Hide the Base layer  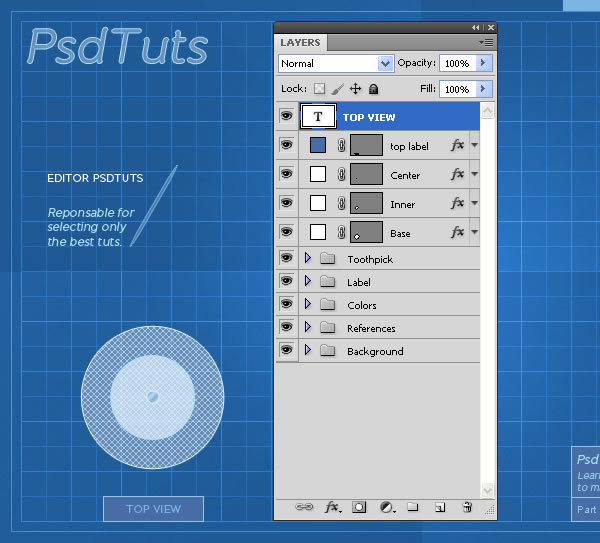click(x=287, y=232)
